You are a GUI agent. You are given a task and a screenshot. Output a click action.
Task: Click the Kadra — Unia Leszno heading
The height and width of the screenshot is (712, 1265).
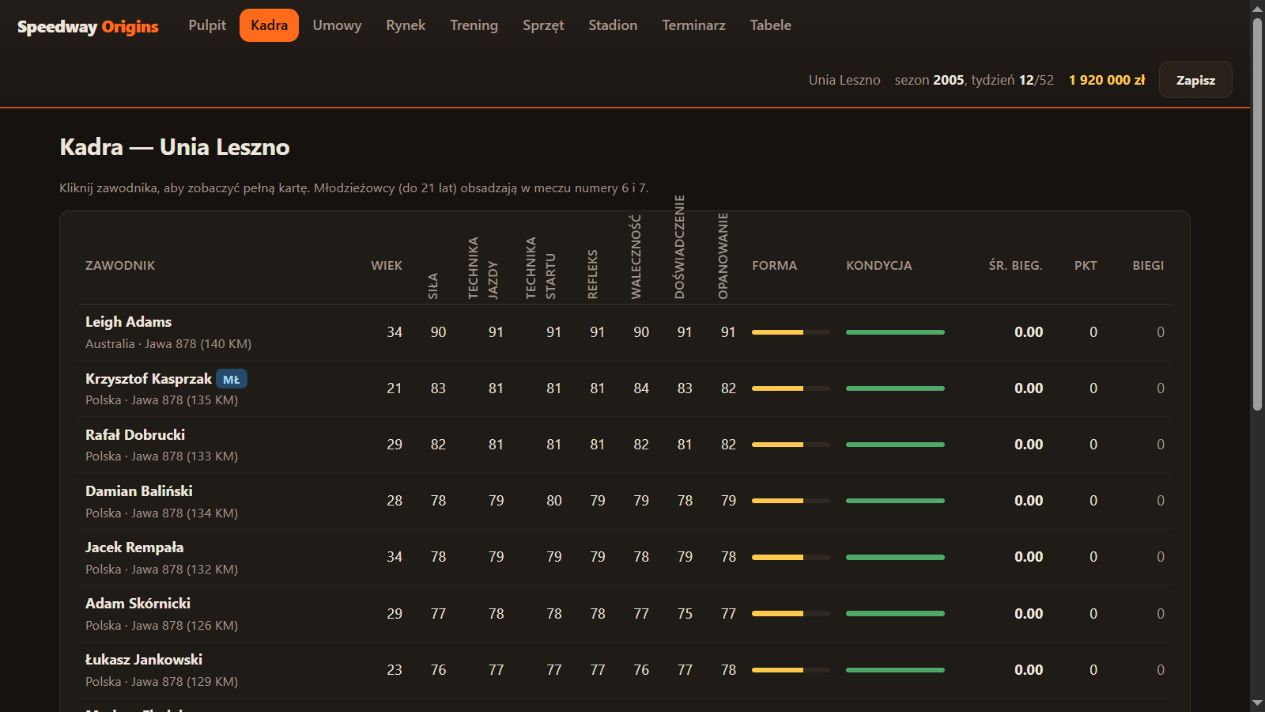point(175,147)
